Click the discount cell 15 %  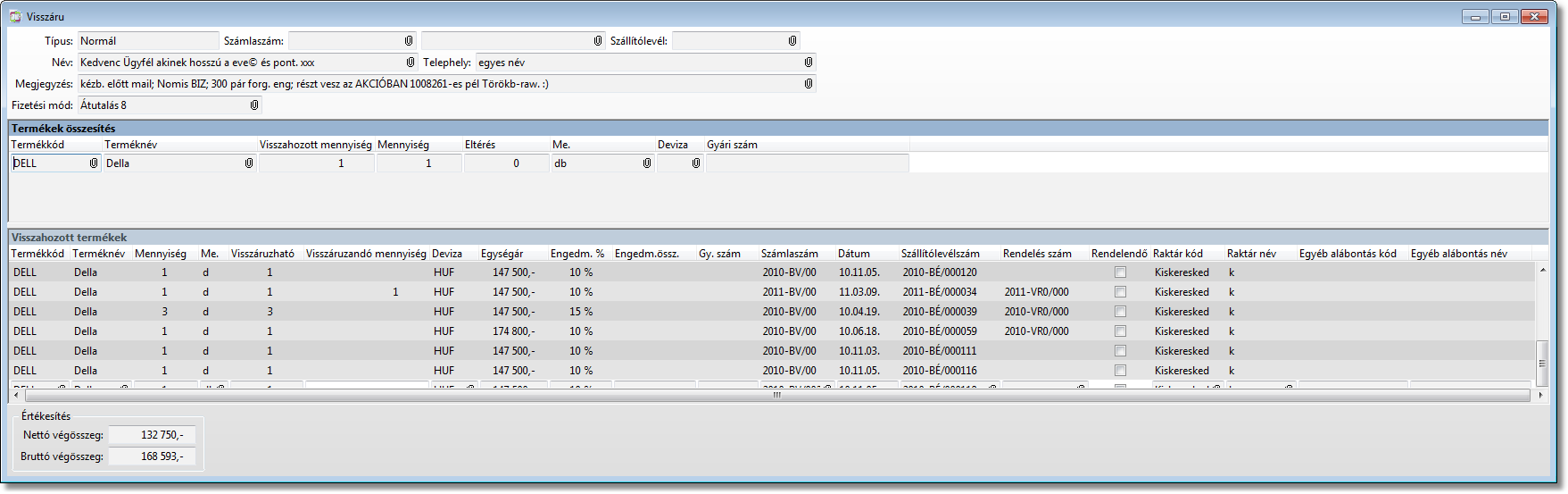[581, 312]
